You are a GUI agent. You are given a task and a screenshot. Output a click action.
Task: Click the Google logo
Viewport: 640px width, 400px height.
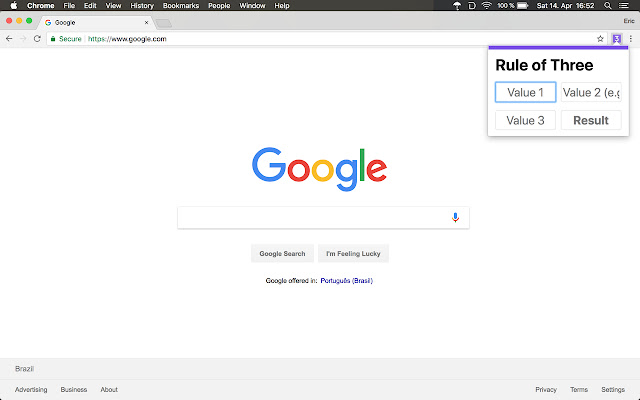(x=319, y=169)
